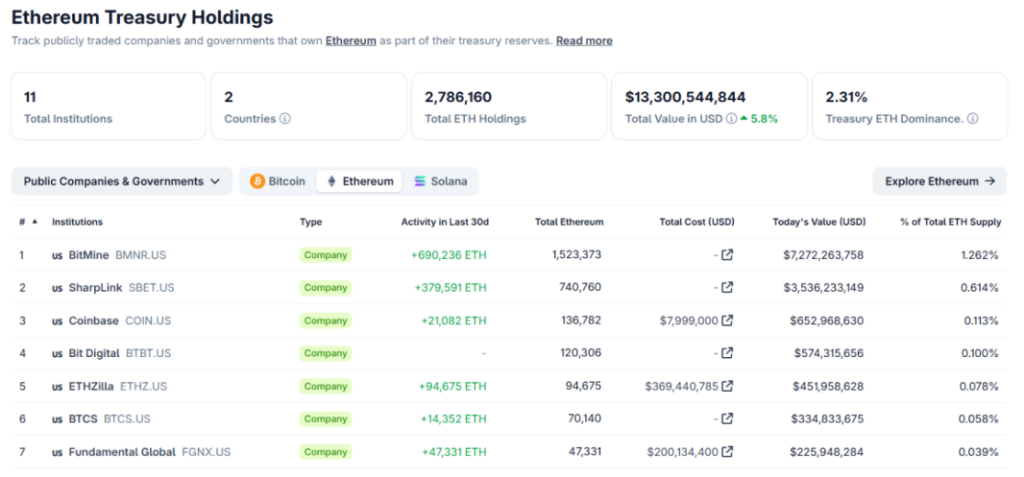Click the 0.039% supply percentage

click(979, 452)
